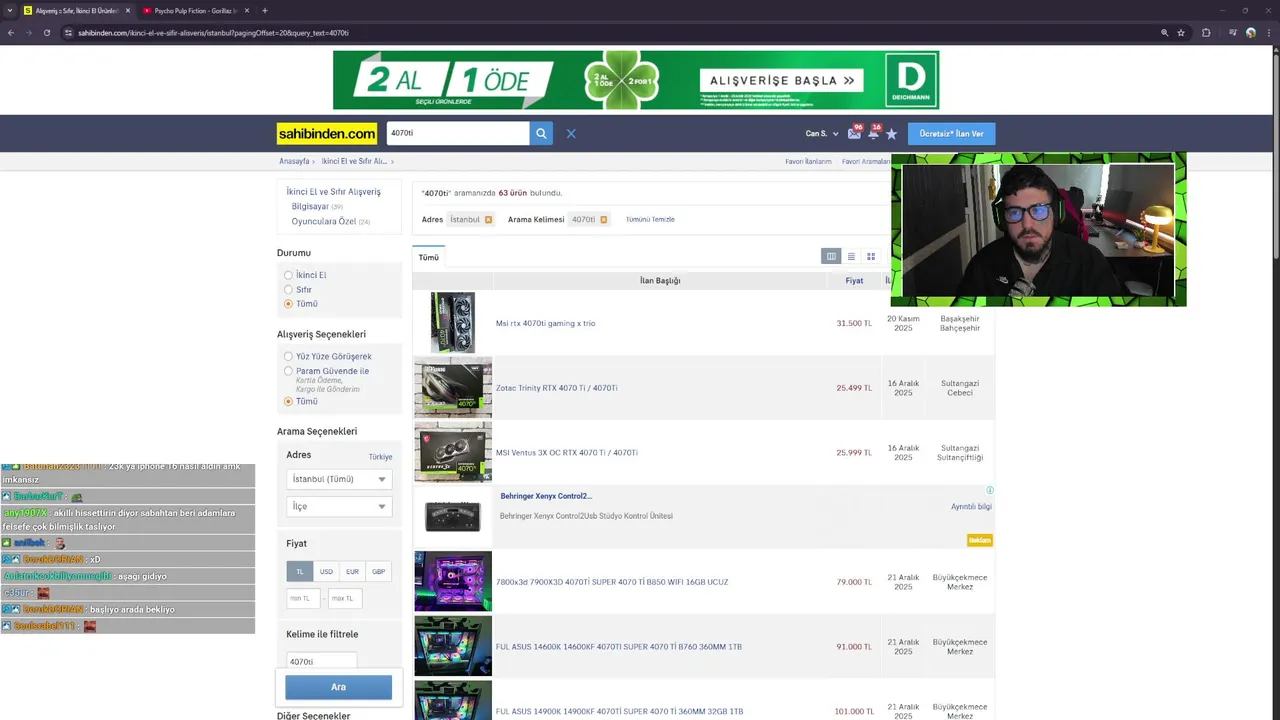
Task: Click the browser back arrow
Action: point(11,33)
